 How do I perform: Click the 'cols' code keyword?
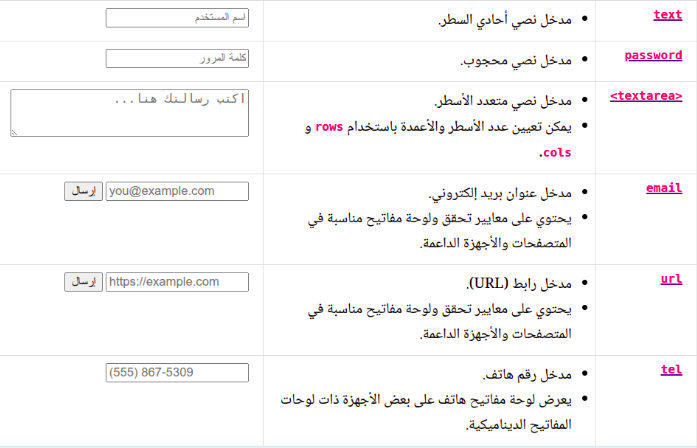pos(556,153)
